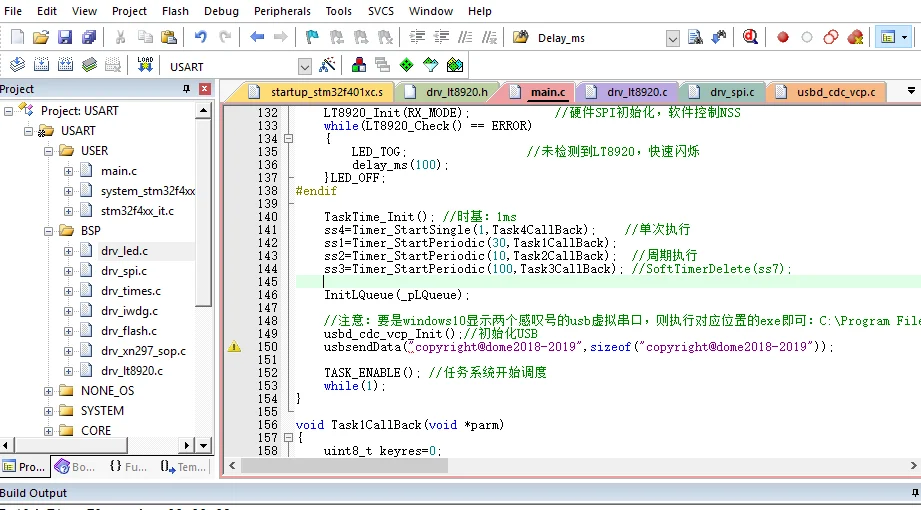Undo the last edit

click(200, 38)
